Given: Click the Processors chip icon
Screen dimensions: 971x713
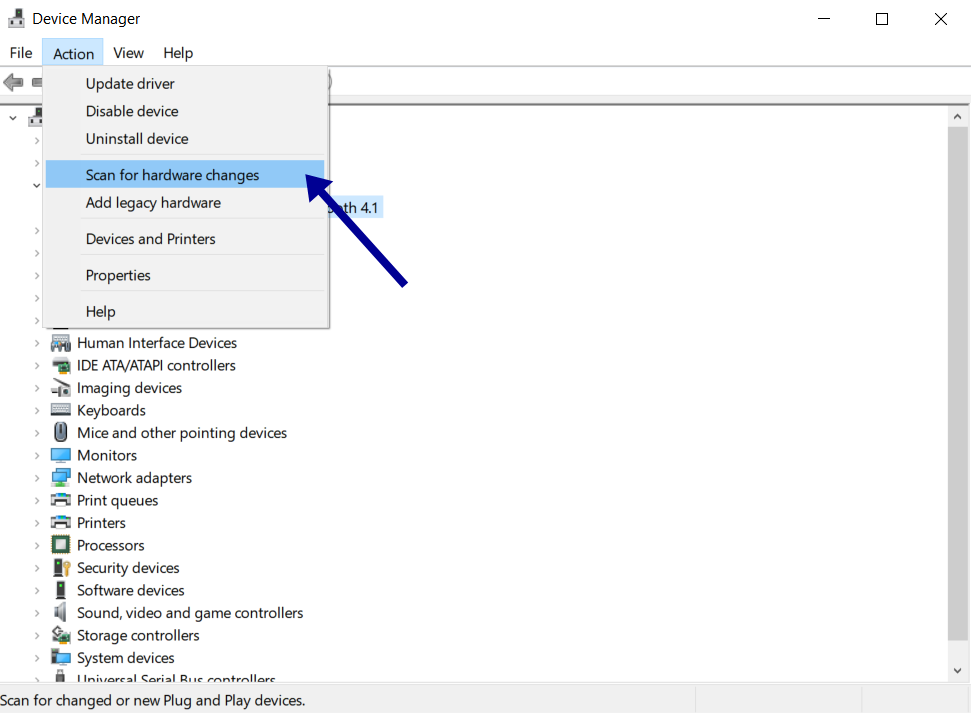Looking at the screenshot, I should 61,545.
